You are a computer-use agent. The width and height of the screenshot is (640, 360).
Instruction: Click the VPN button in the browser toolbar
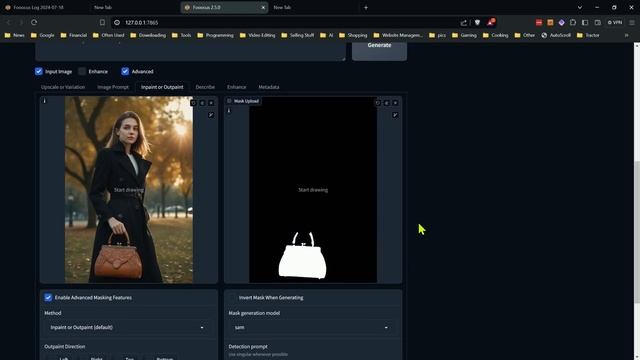pos(615,22)
